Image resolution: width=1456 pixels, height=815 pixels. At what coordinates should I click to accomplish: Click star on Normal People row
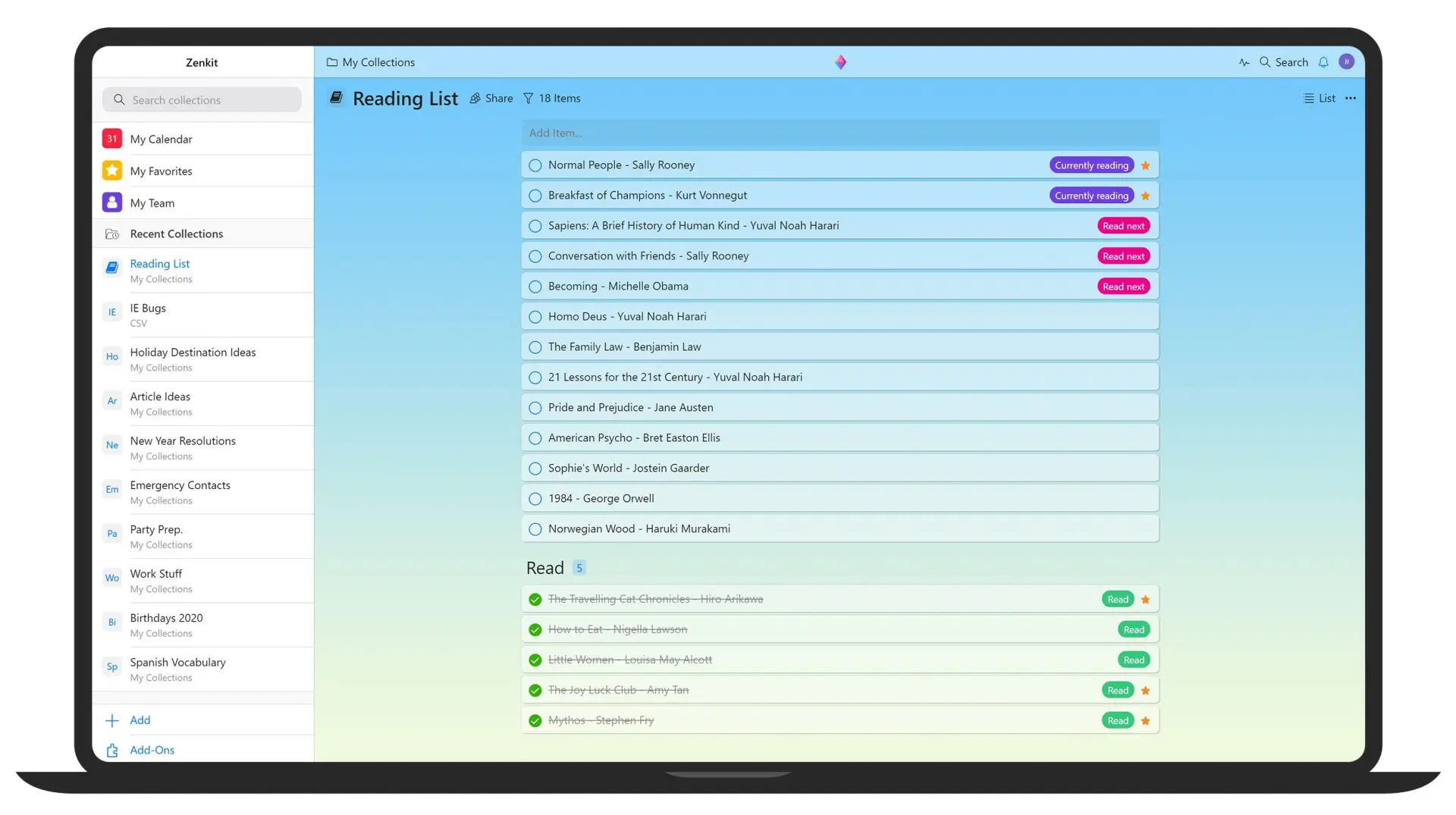[x=1145, y=165]
